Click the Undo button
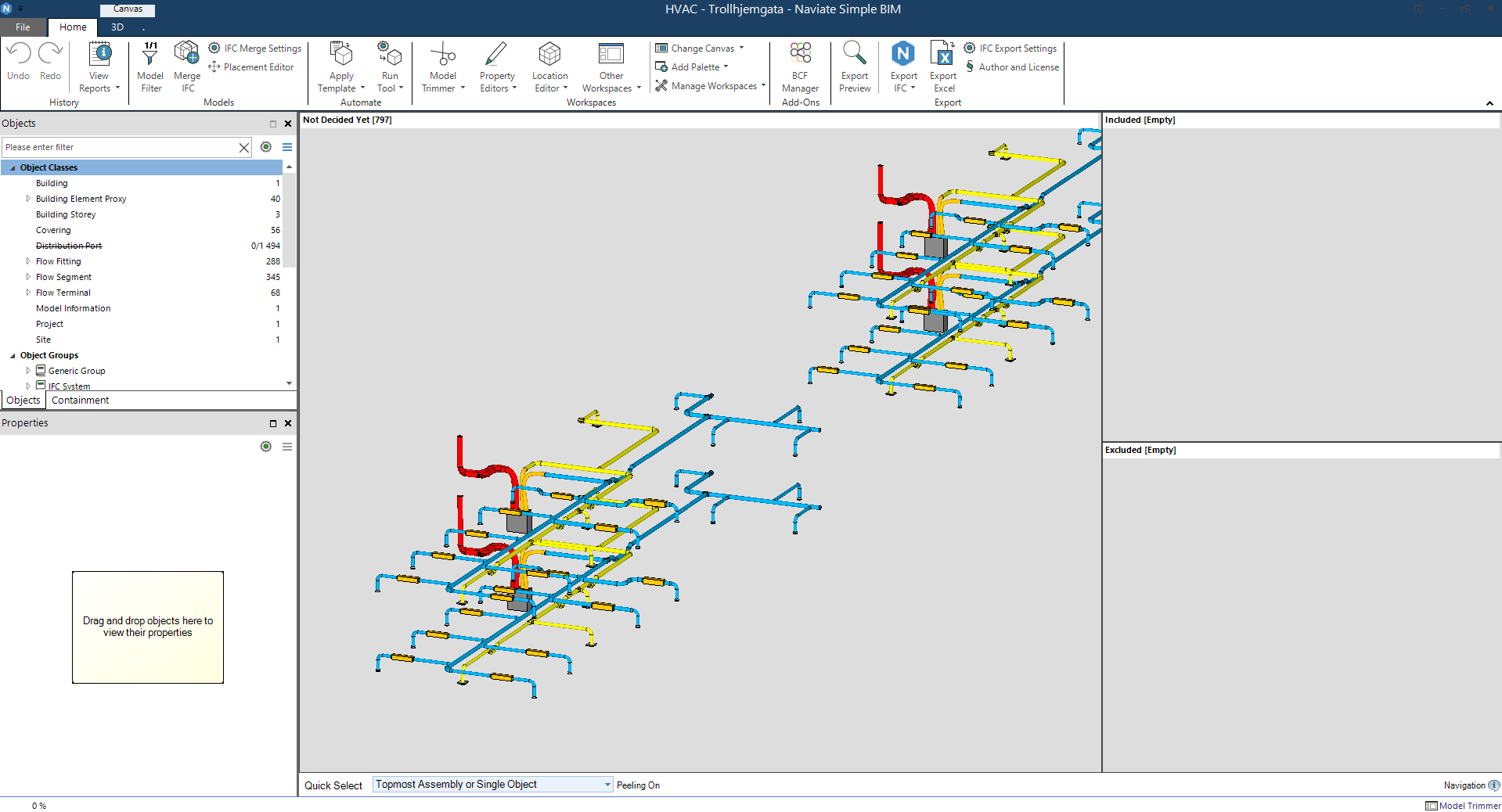Screen dimensions: 1502x812 point(17,59)
